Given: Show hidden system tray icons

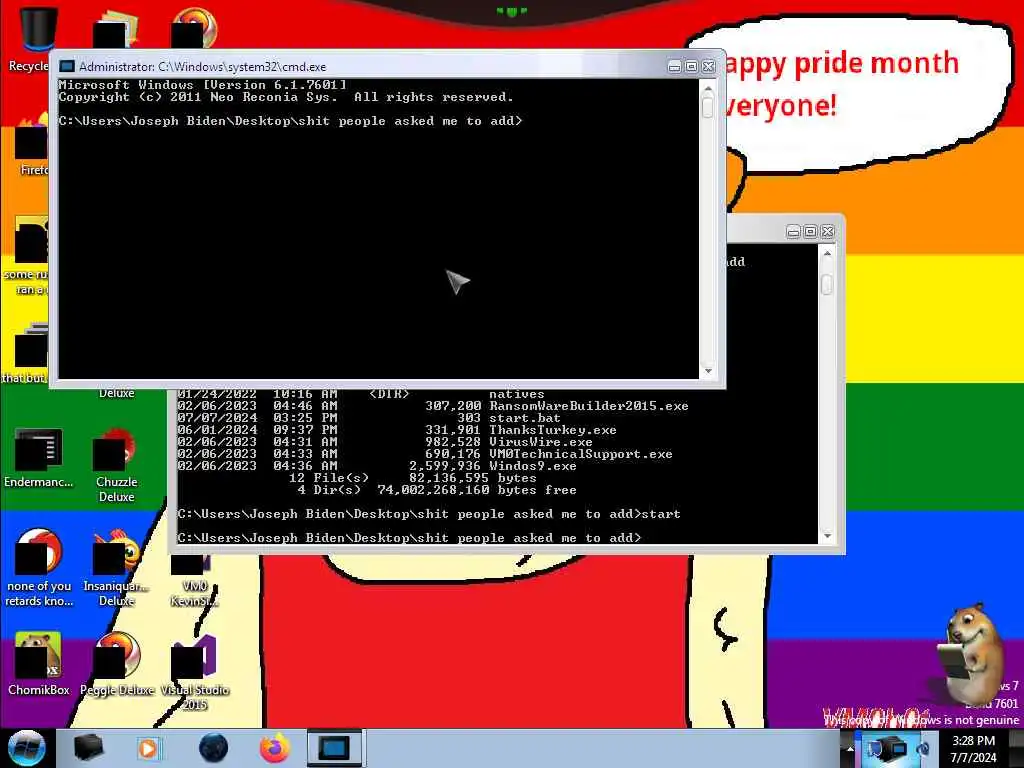Looking at the screenshot, I should pyautogui.click(x=850, y=748).
